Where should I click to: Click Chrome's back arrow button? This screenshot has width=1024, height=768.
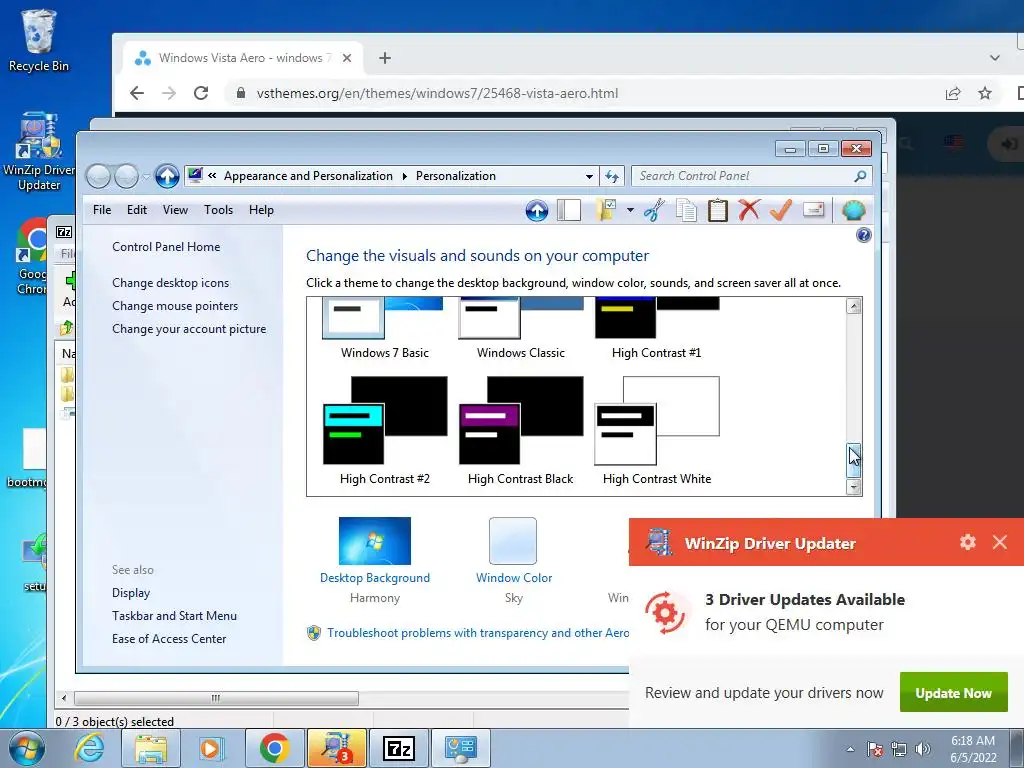point(137,93)
